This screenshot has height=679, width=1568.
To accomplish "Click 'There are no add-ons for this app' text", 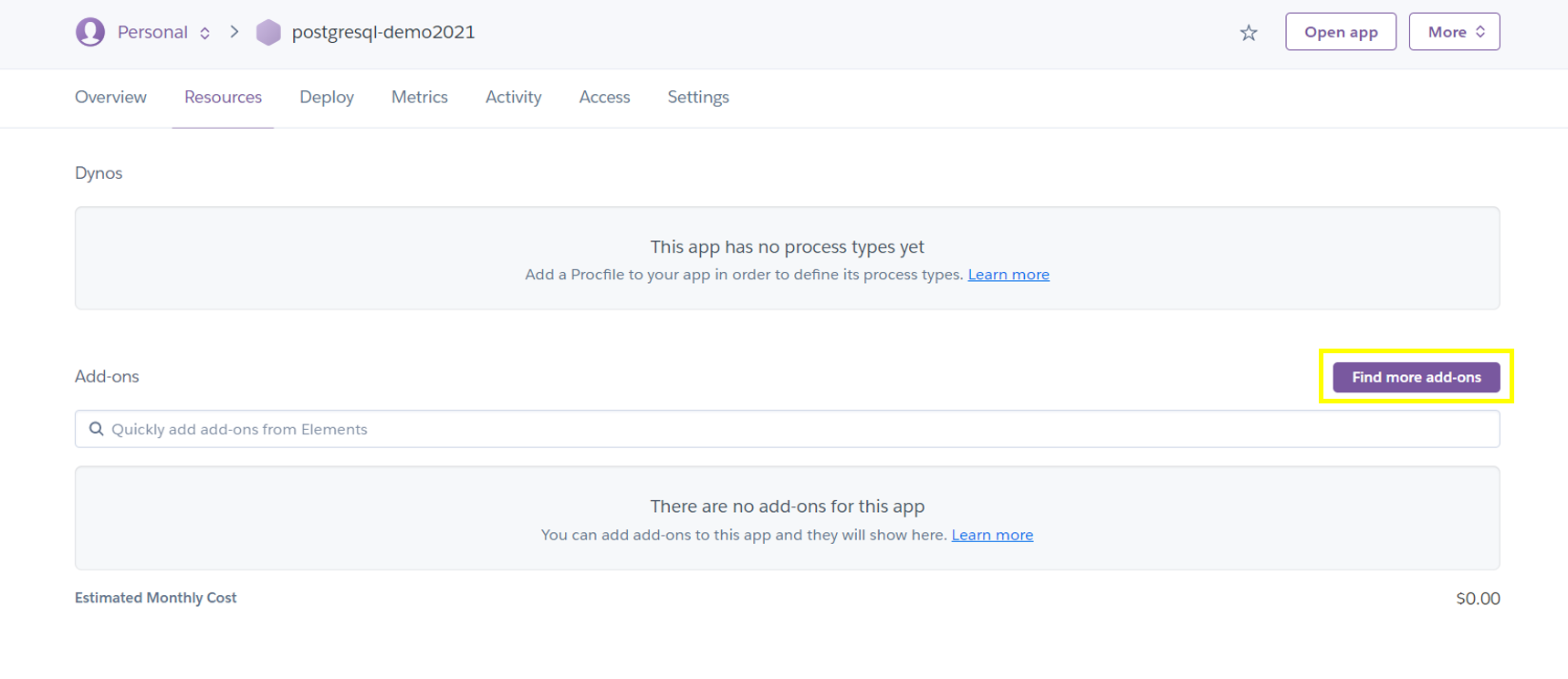I will (x=787, y=507).
